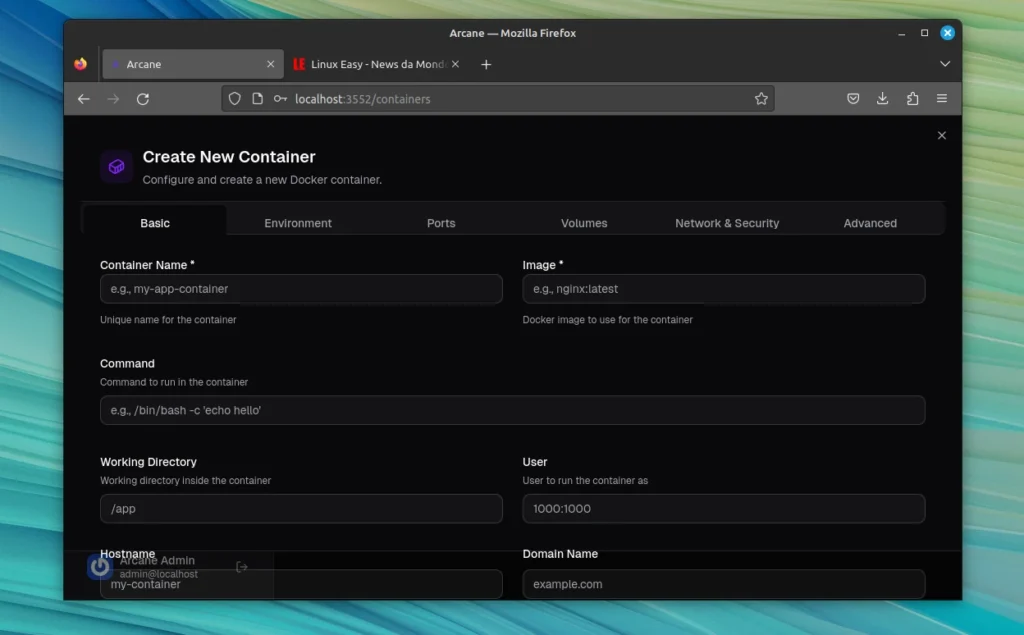
Task: Open a new browser tab
Action: click(486, 64)
